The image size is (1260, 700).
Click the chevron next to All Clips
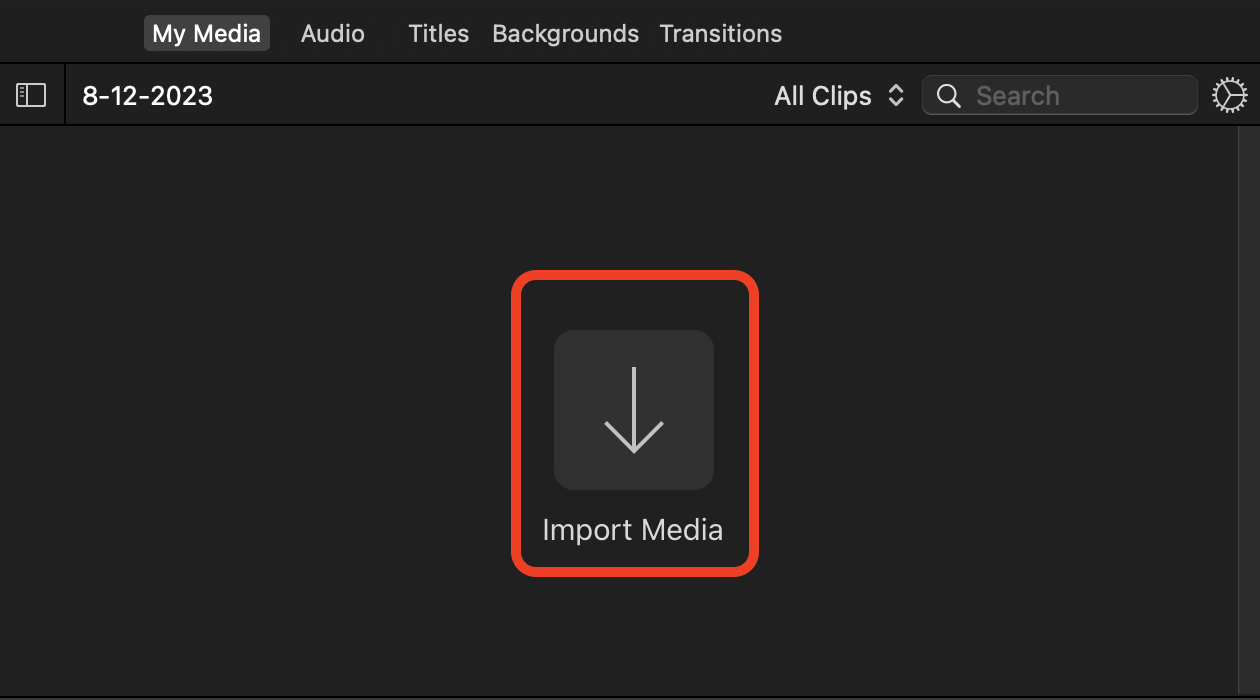895,95
